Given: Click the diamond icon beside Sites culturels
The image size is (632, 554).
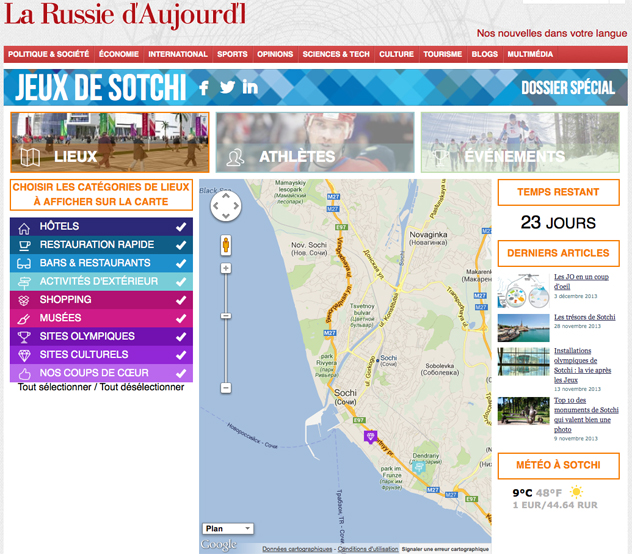Looking at the screenshot, I should pos(24,356).
